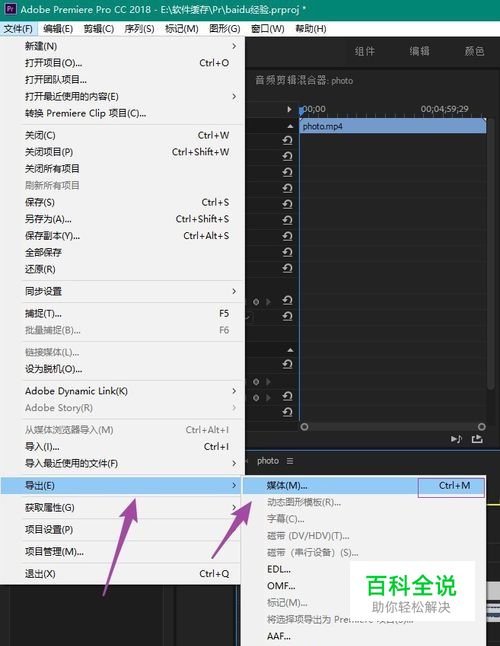500x646 pixels.
Task: Choose 打开项目(O)... menu entry
Action: tap(122, 63)
